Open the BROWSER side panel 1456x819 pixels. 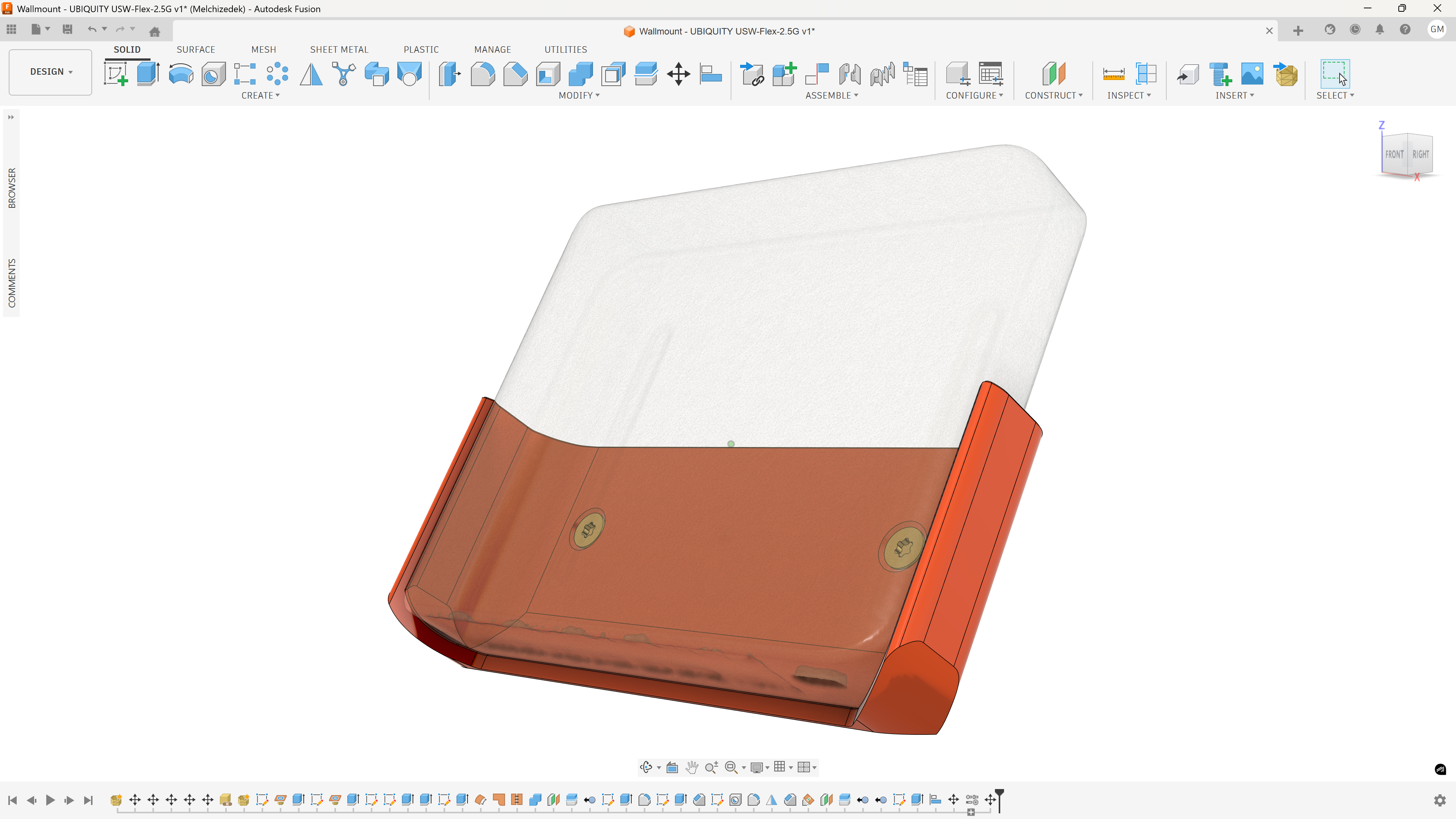[x=12, y=188]
